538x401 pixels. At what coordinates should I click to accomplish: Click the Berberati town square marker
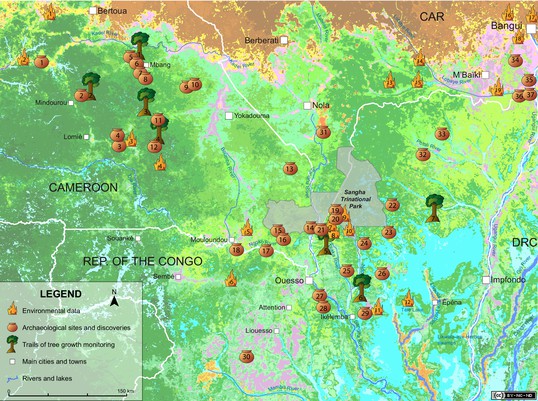pos(284,40)
